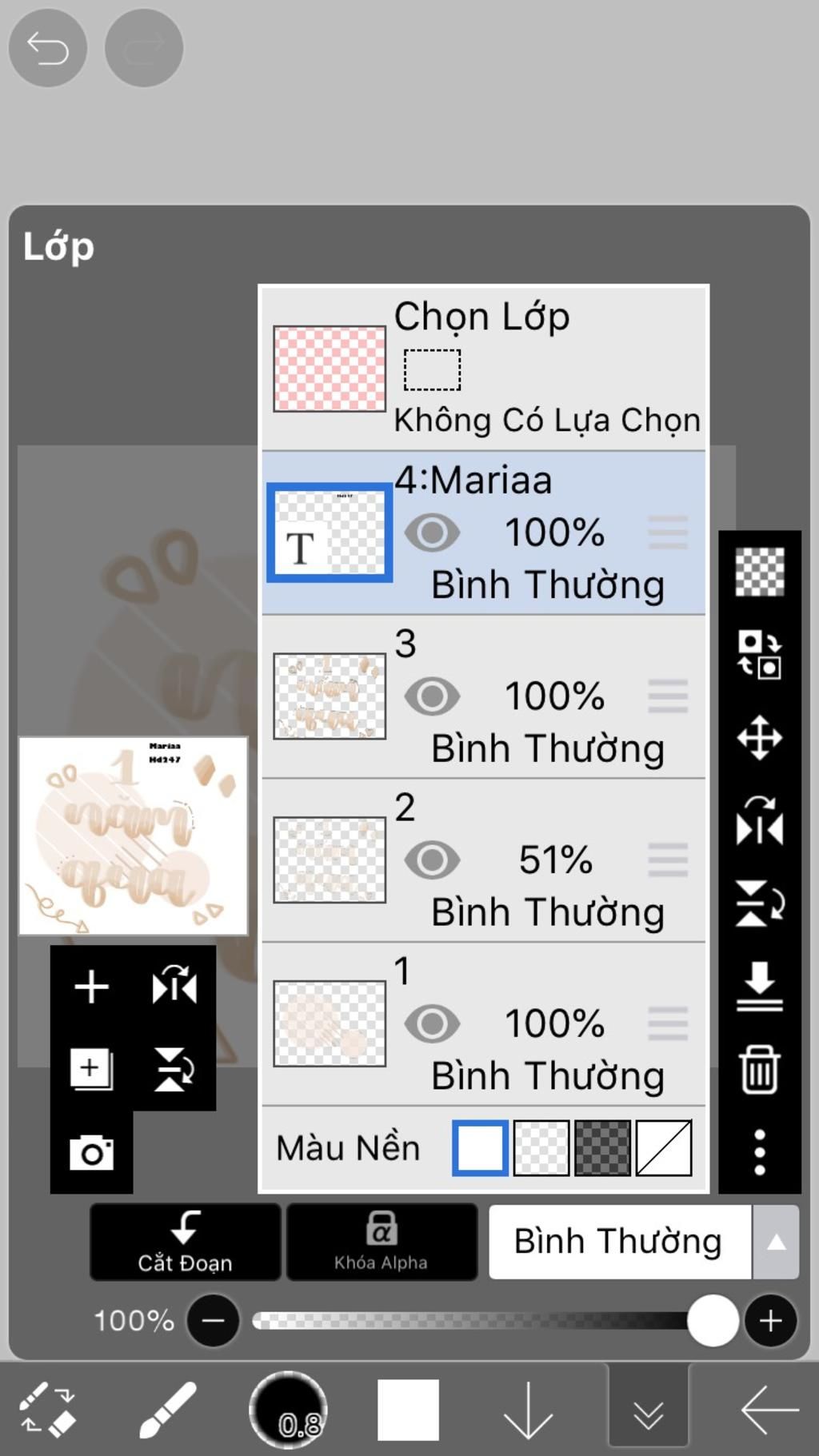Expand the blend mode arrow beside Bình Thường
Viewport: 819px width, 1456px height.
click(776, 1242)
